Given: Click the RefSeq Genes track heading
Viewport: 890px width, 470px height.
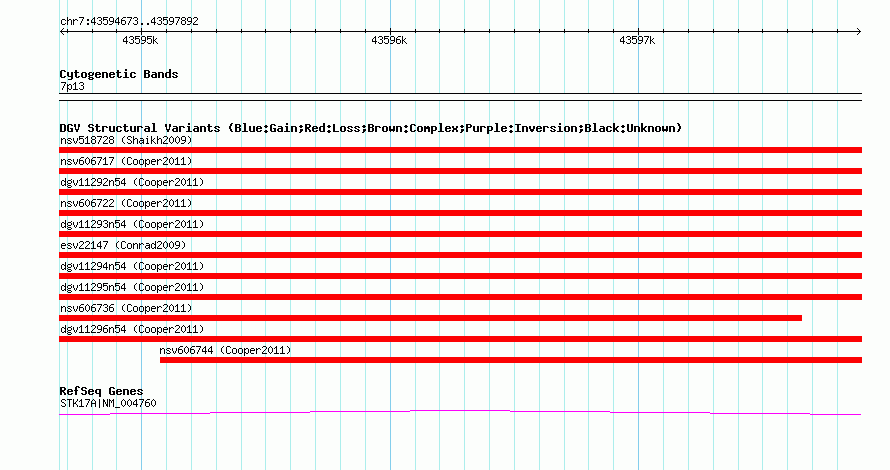Looking at the screenshot, I should [x=101, y=391].
